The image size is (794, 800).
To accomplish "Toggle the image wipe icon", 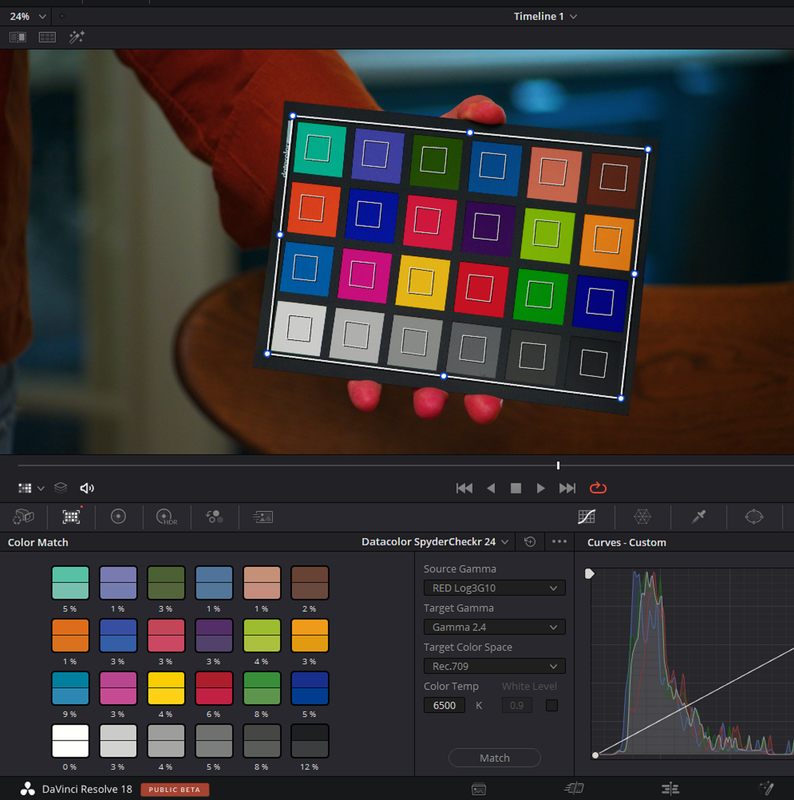I will coord(18,37).
